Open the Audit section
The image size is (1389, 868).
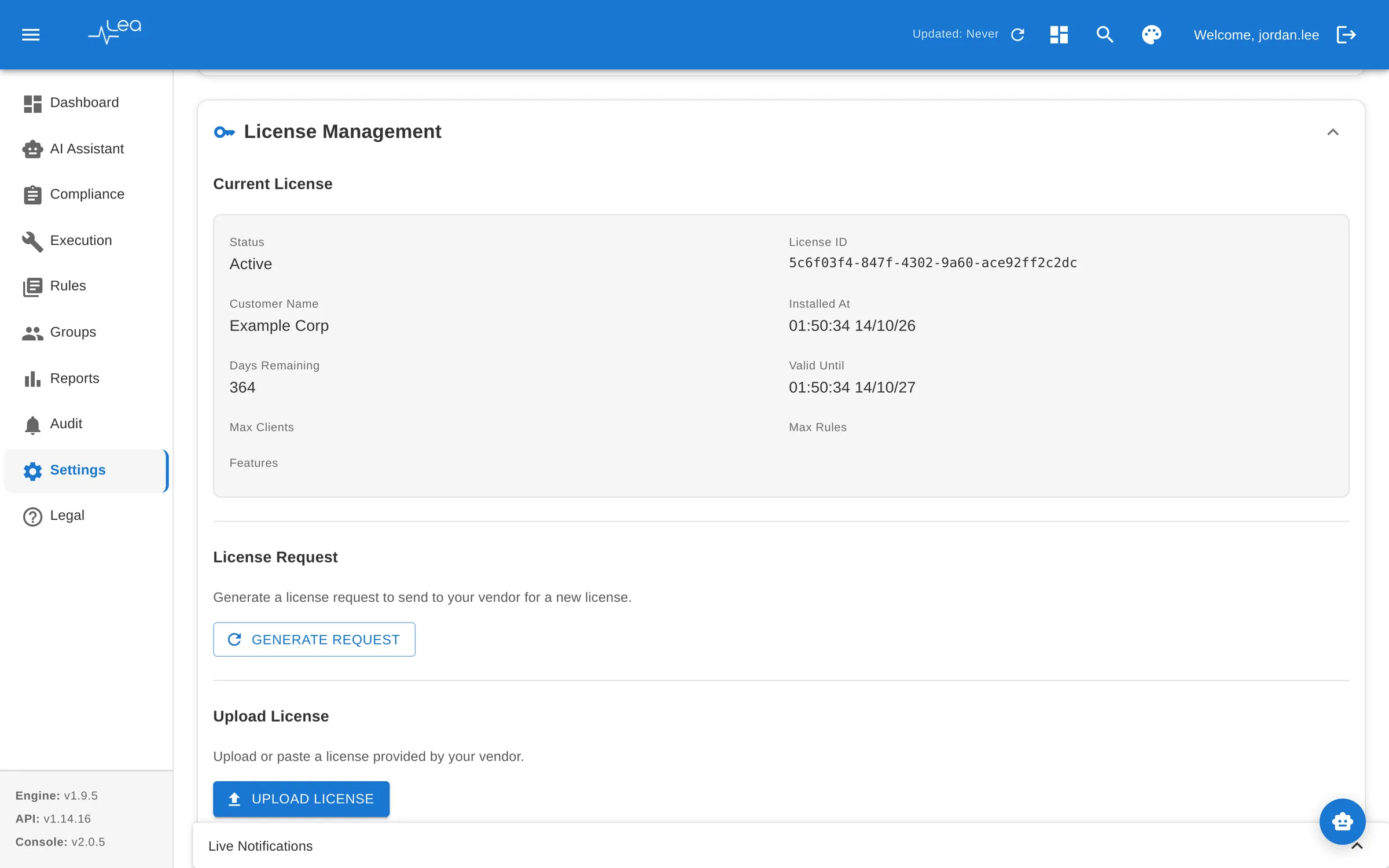(x=86, y=424)
